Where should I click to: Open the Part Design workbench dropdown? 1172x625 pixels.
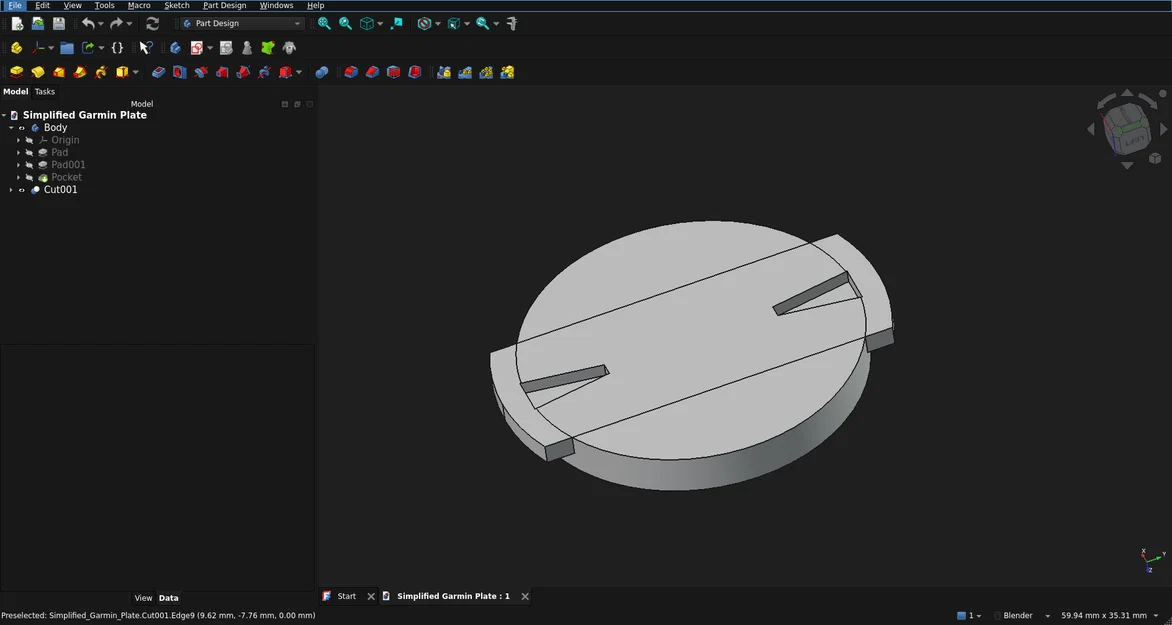[242, 23]
